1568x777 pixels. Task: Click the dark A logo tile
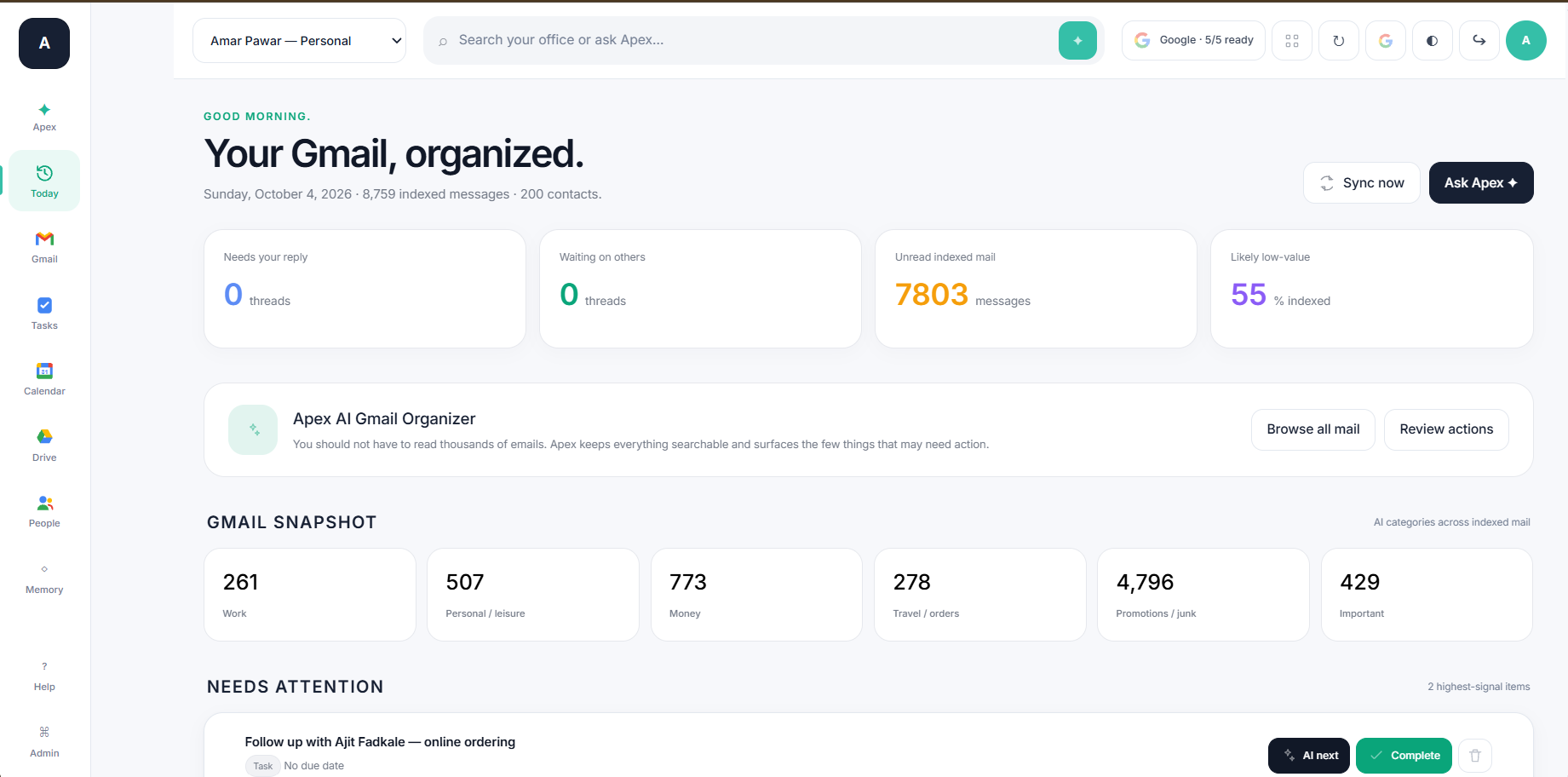44,43
